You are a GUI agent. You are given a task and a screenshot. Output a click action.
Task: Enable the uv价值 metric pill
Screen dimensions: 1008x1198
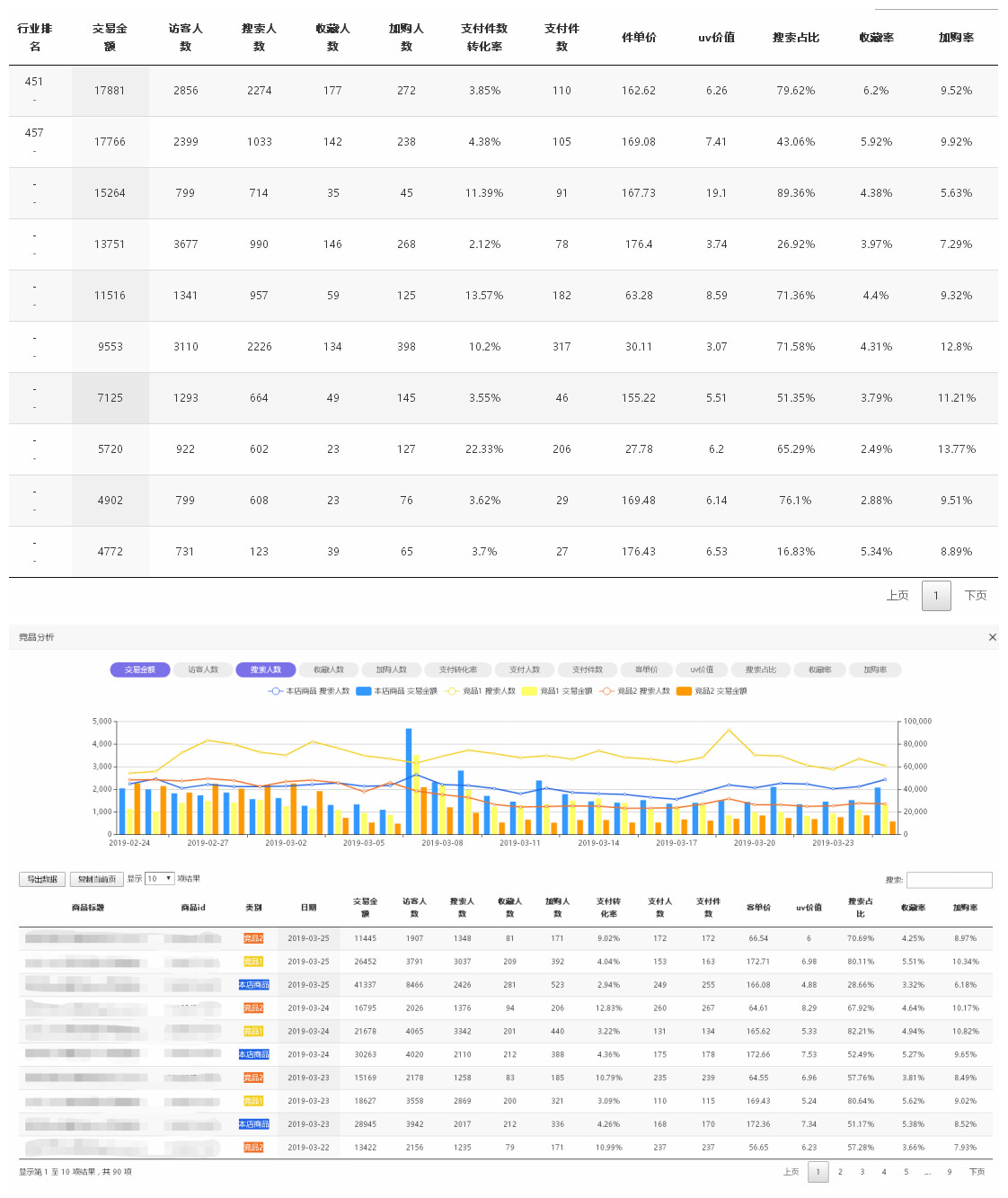click(702, 670)
